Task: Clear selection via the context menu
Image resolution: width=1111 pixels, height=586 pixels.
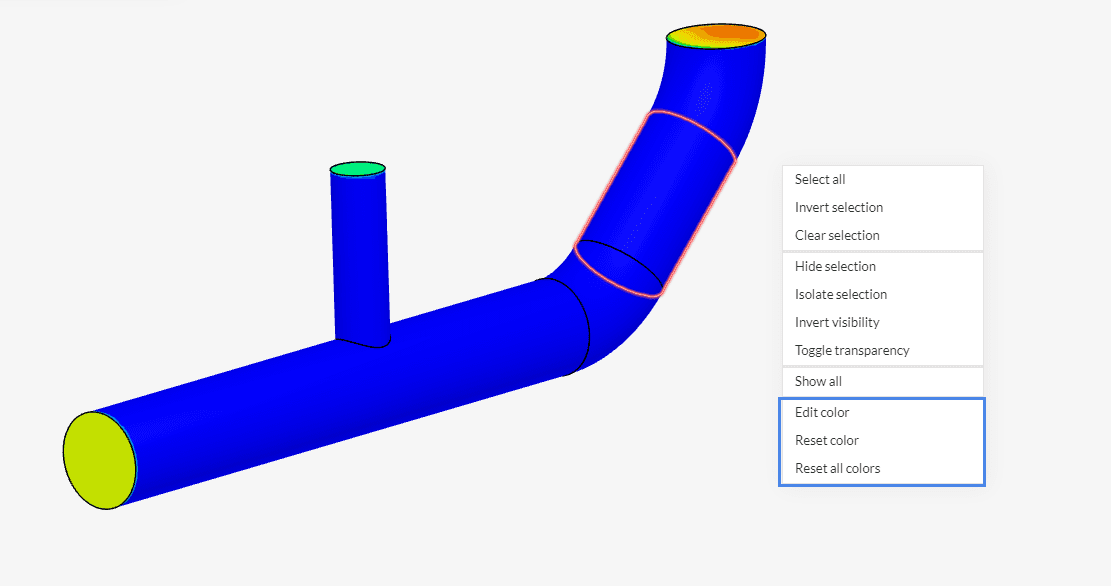Action: 837,236
